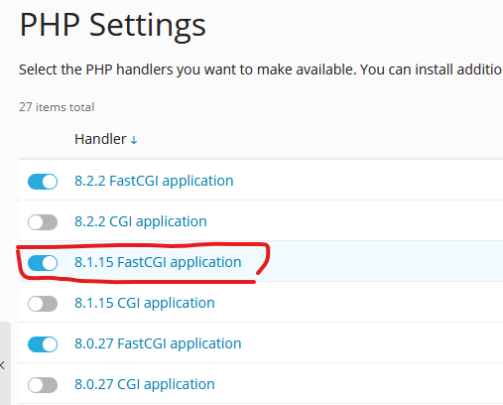
Task: Click the blue sort arrow beside Handler
Action: (x=134, y=140)
